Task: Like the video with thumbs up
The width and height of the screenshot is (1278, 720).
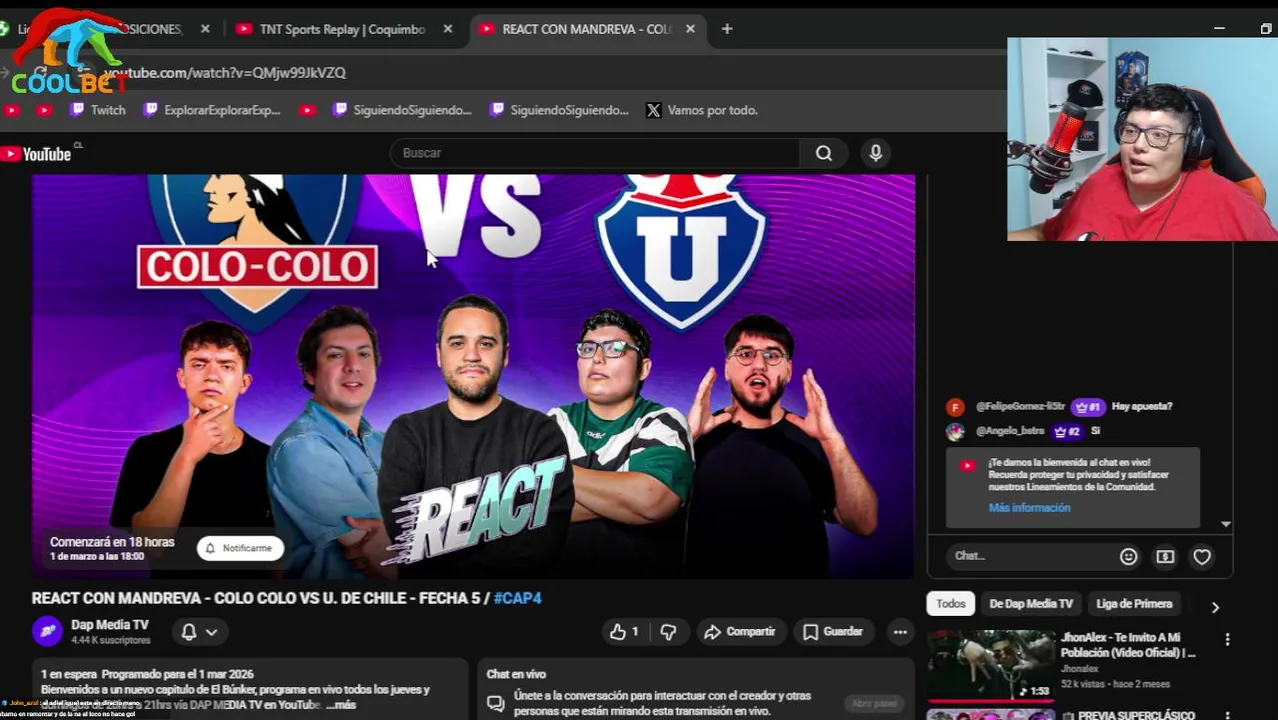Action: coord(624,632)
